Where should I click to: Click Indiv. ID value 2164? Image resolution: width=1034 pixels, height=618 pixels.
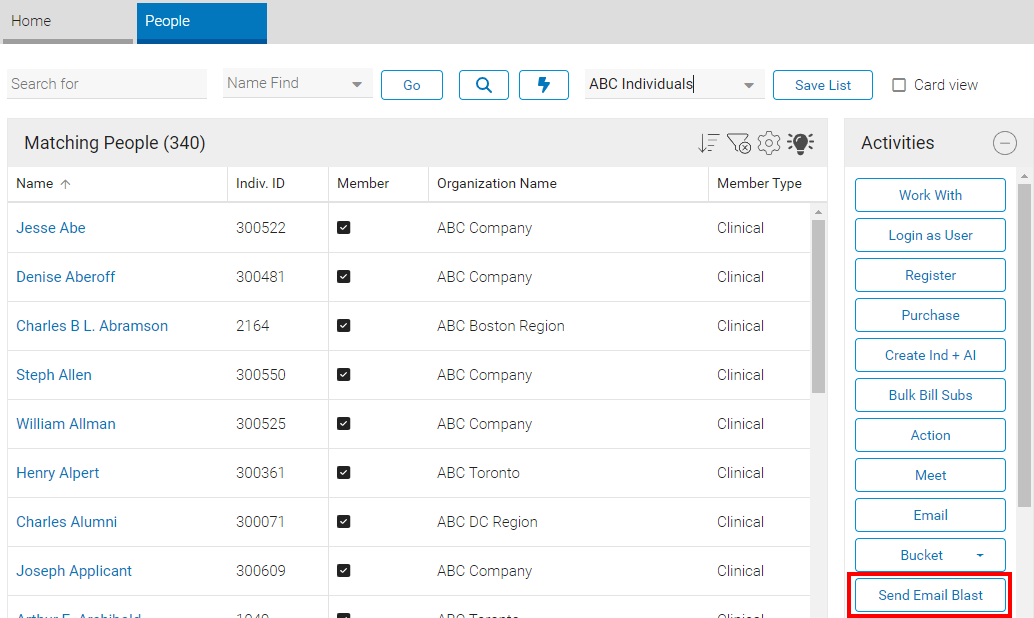click(253, 326)
